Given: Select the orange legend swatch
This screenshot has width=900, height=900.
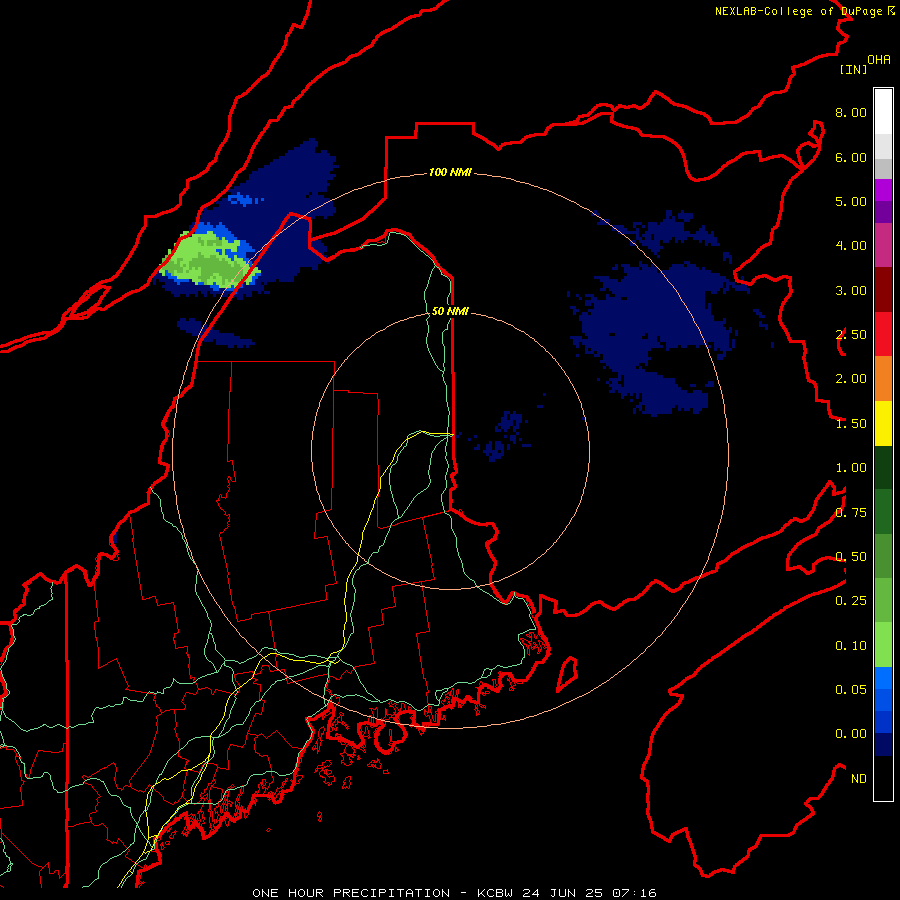Looking at the screenshot, I should coord(883,379).
